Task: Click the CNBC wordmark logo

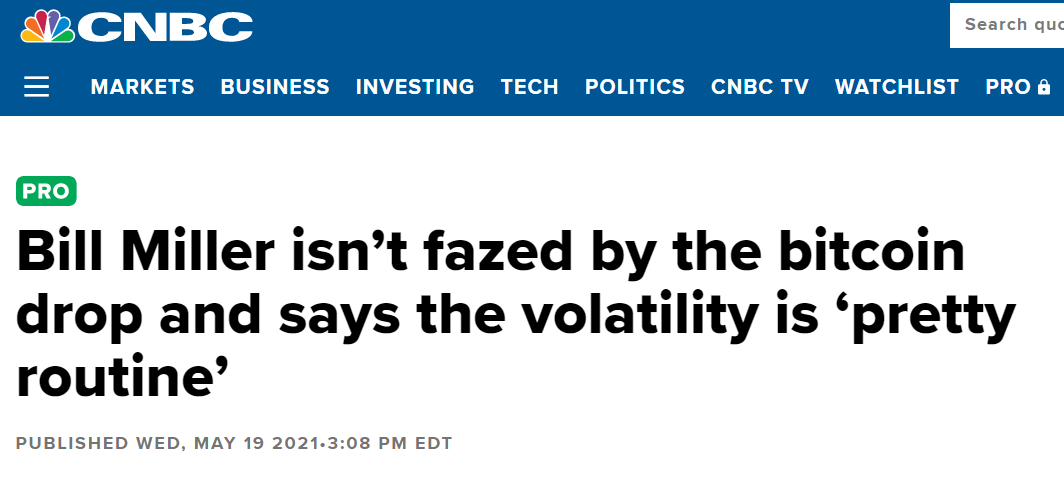Action: coord(166,27)
